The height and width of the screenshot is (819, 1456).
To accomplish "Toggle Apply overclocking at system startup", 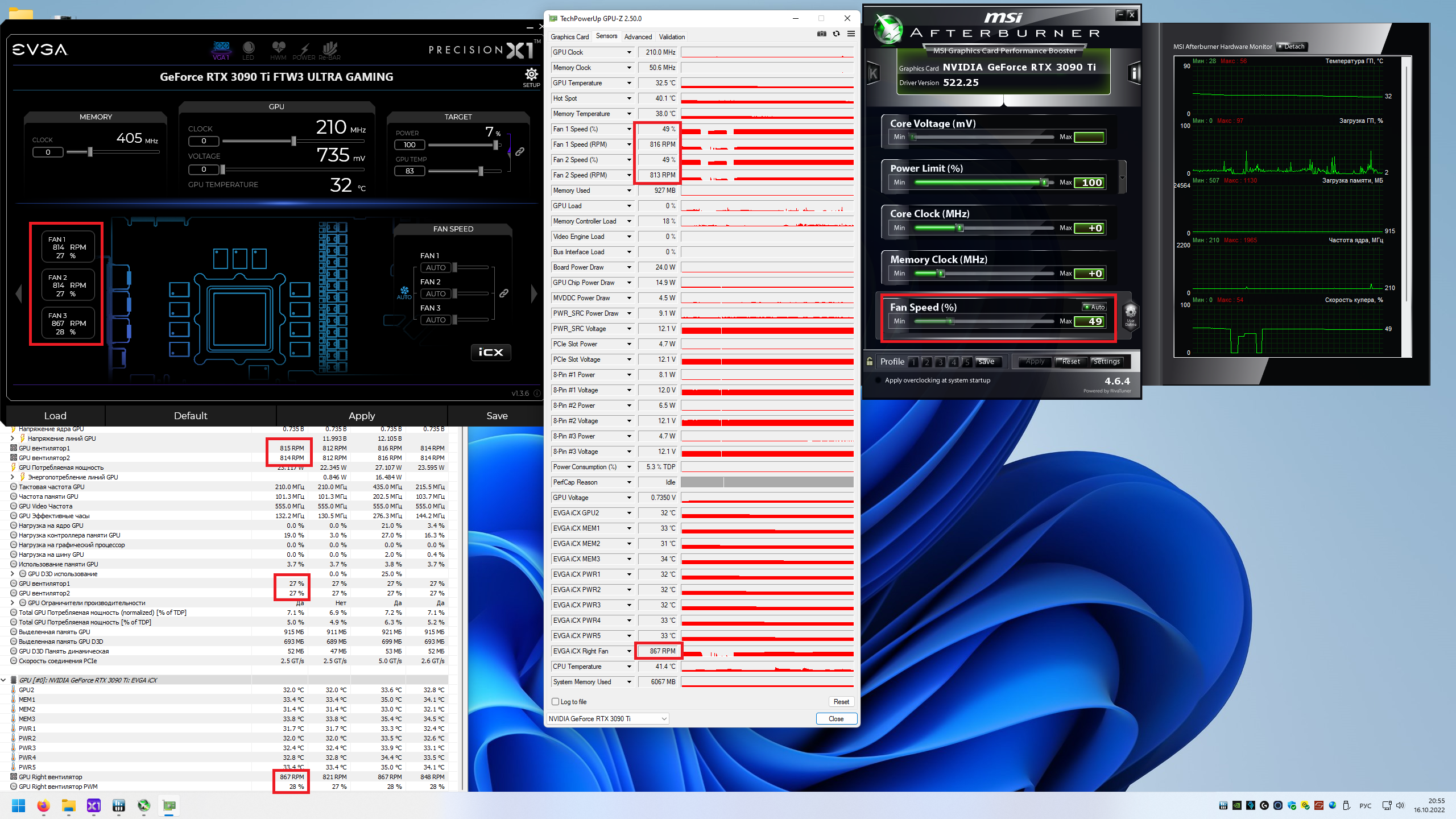I will (x=879, y=380).
